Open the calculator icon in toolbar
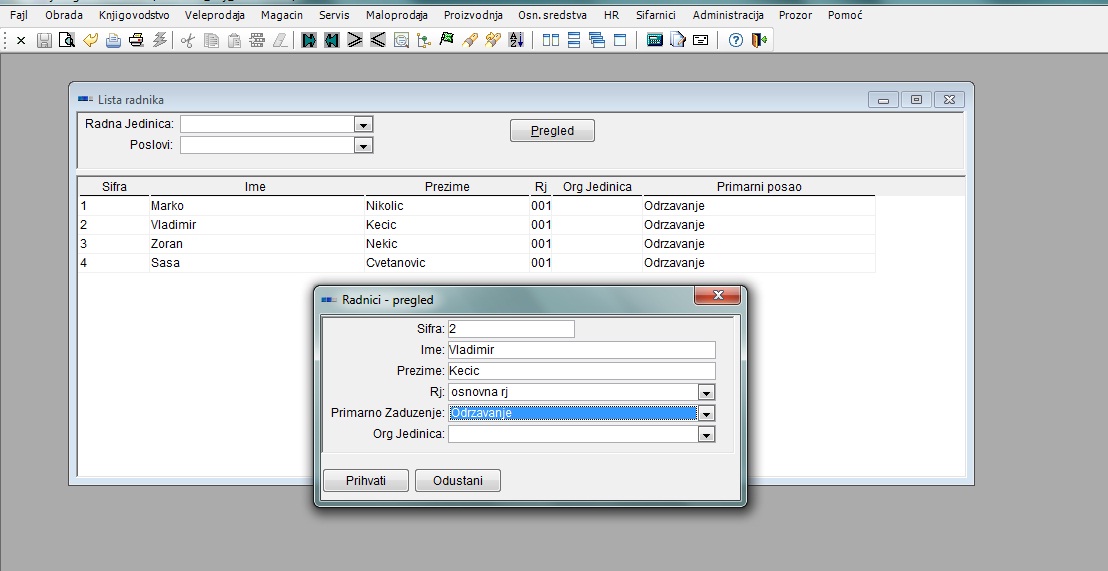The width and height of the screenshot is (1108, 571). [x=655, y=40]
